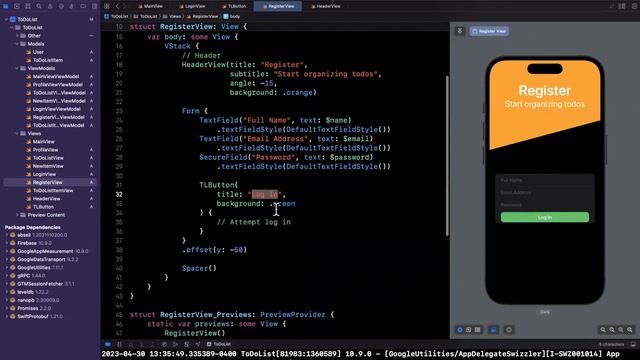The width and height of the screenshot is (640, 360).
Task: Pin the canvas preview
Action: point(460,31)
